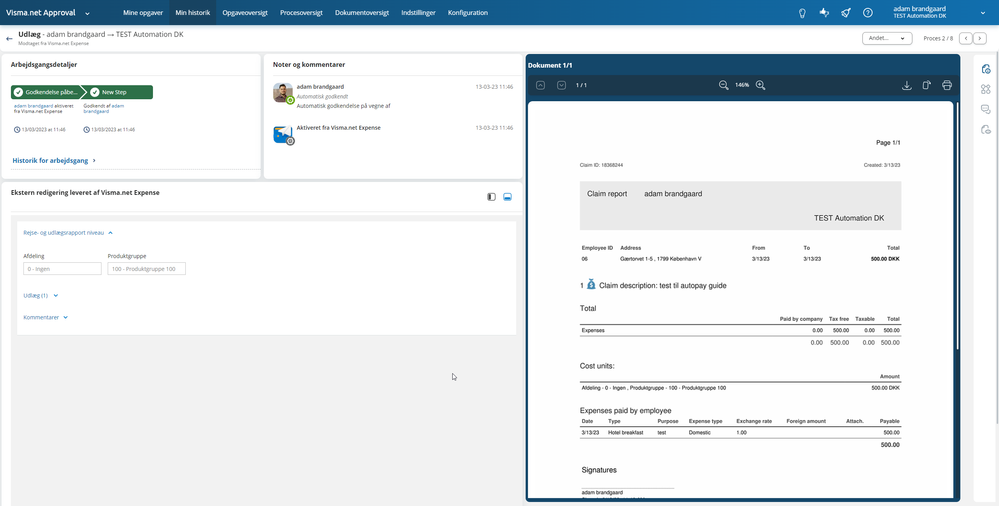The width and height of the screenshot is (999, 506).
Task: Click the 146% zoom level text
Action: 742,85
